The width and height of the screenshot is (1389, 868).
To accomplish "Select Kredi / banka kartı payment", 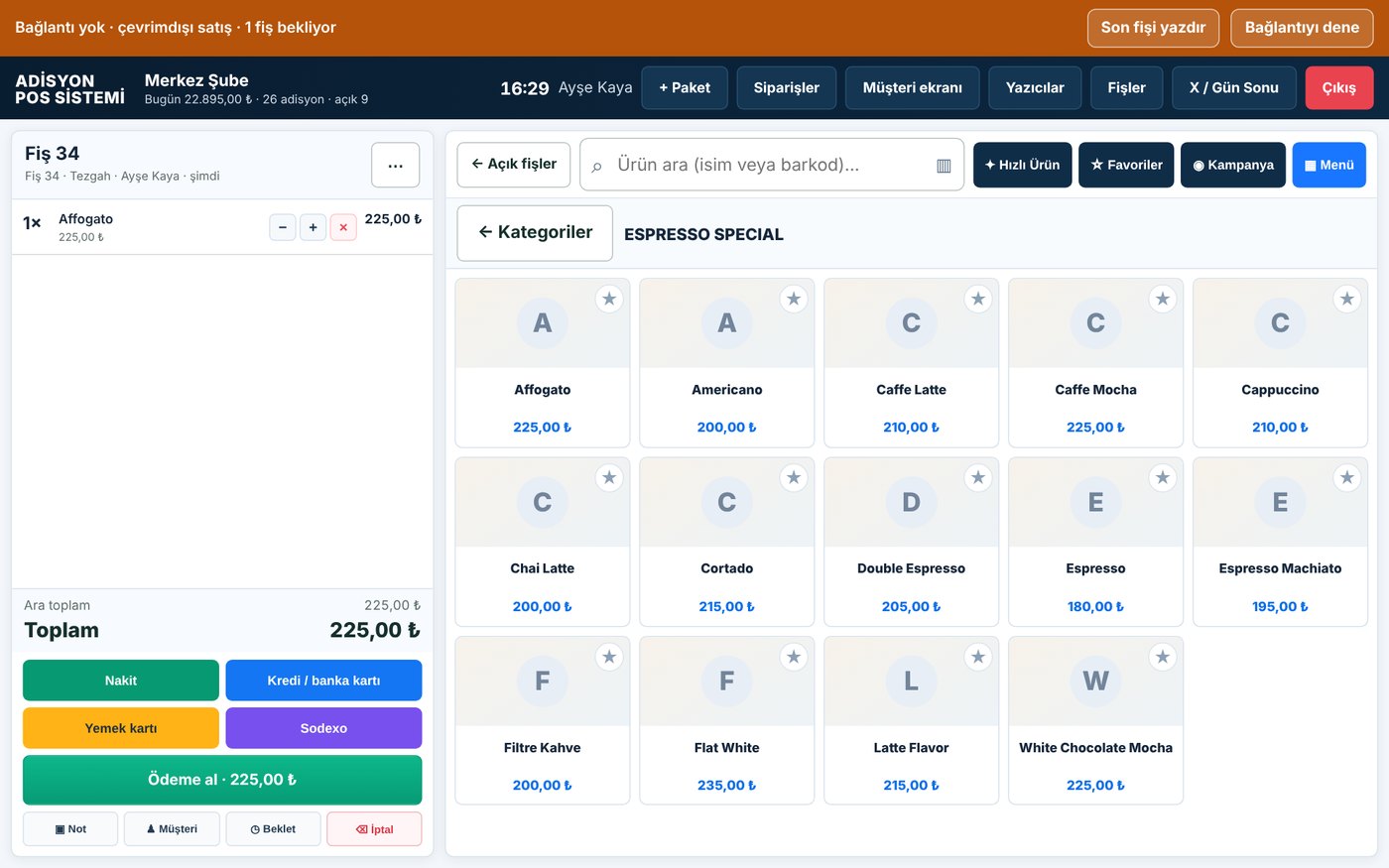I will (323, 681).
